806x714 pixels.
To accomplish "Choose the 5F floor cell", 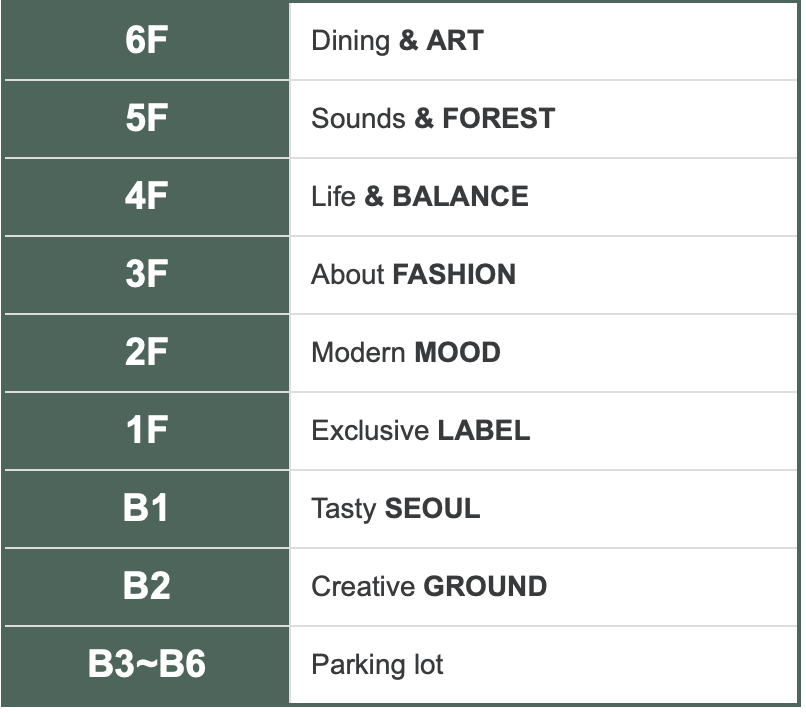I will pos(146,119).
